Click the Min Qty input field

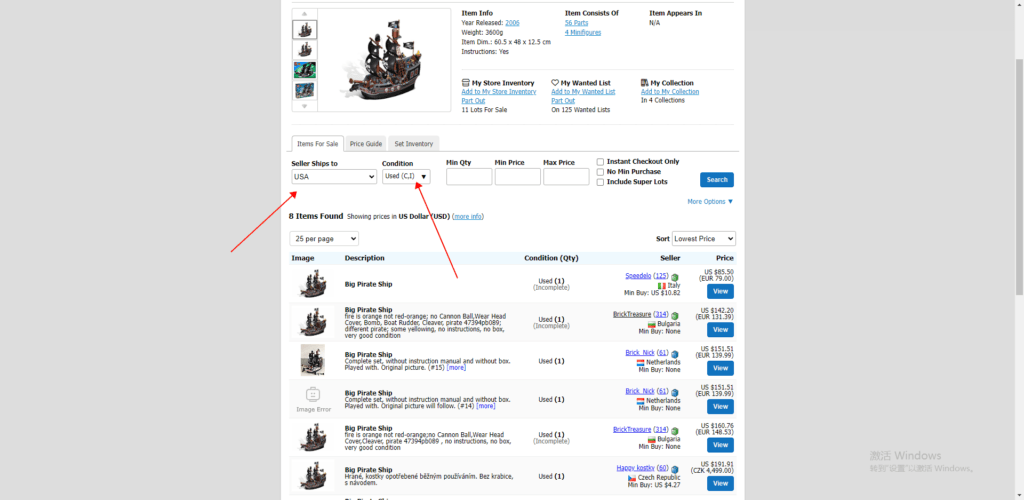tap(469, 177)
